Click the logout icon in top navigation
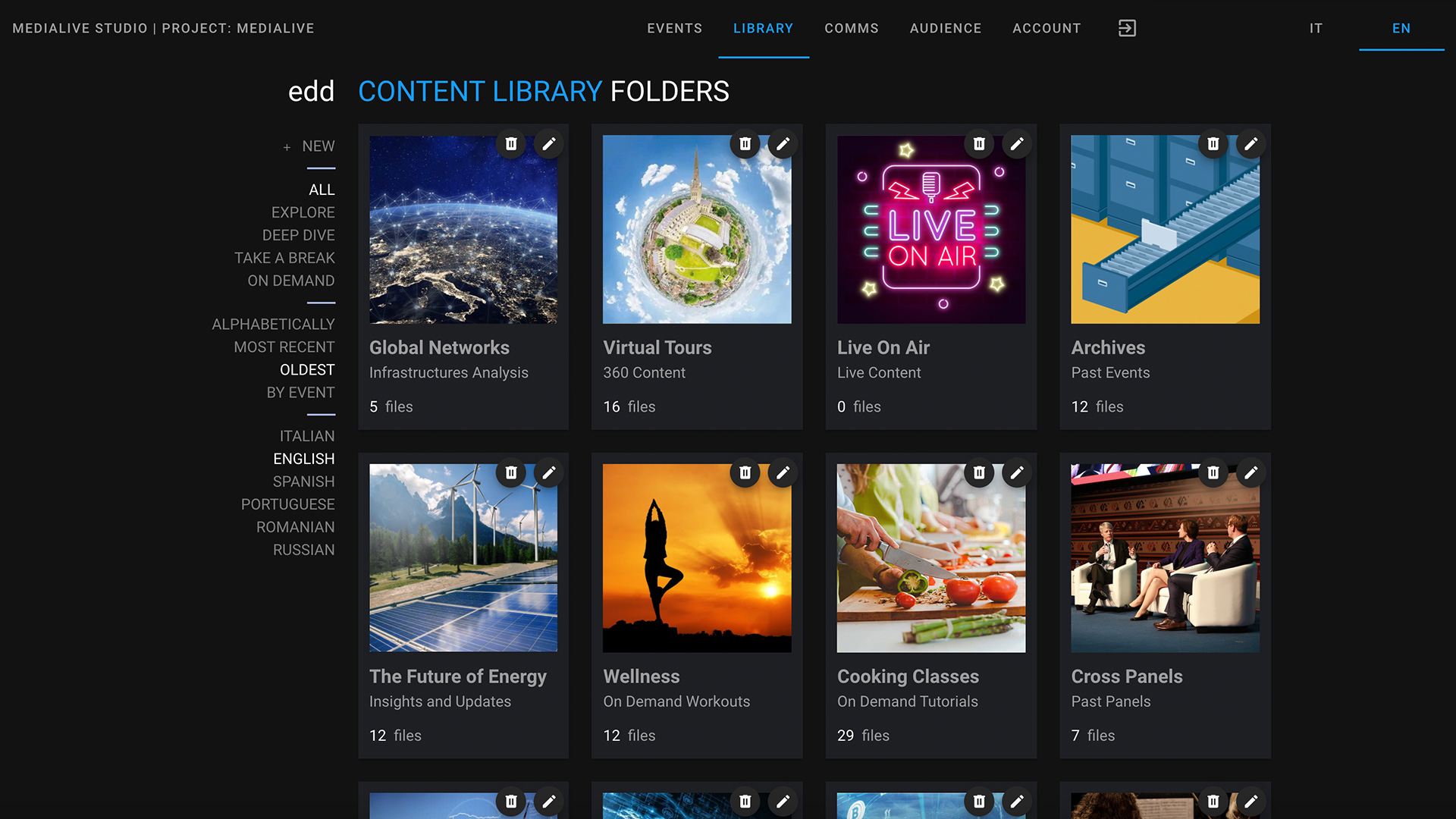The height and width of the screenshot is (819, 1456). (1127, 28)
